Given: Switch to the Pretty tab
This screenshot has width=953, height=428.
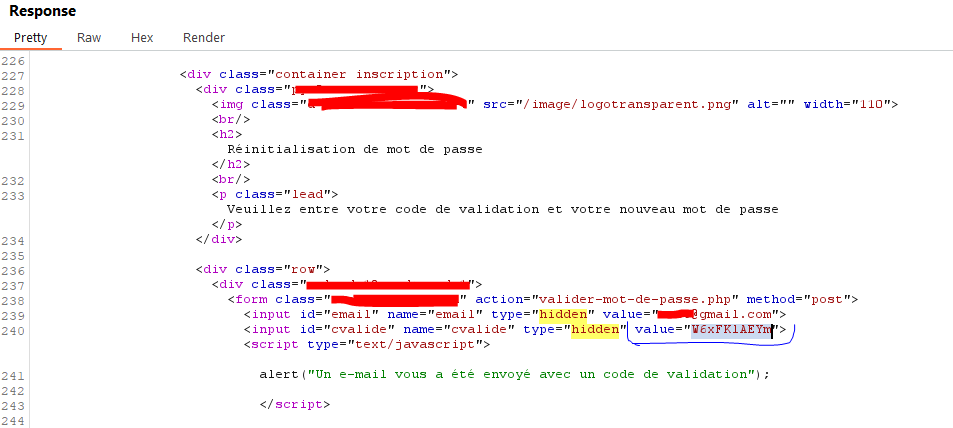Looking at the screenshot, I should [x=30, y=38].
